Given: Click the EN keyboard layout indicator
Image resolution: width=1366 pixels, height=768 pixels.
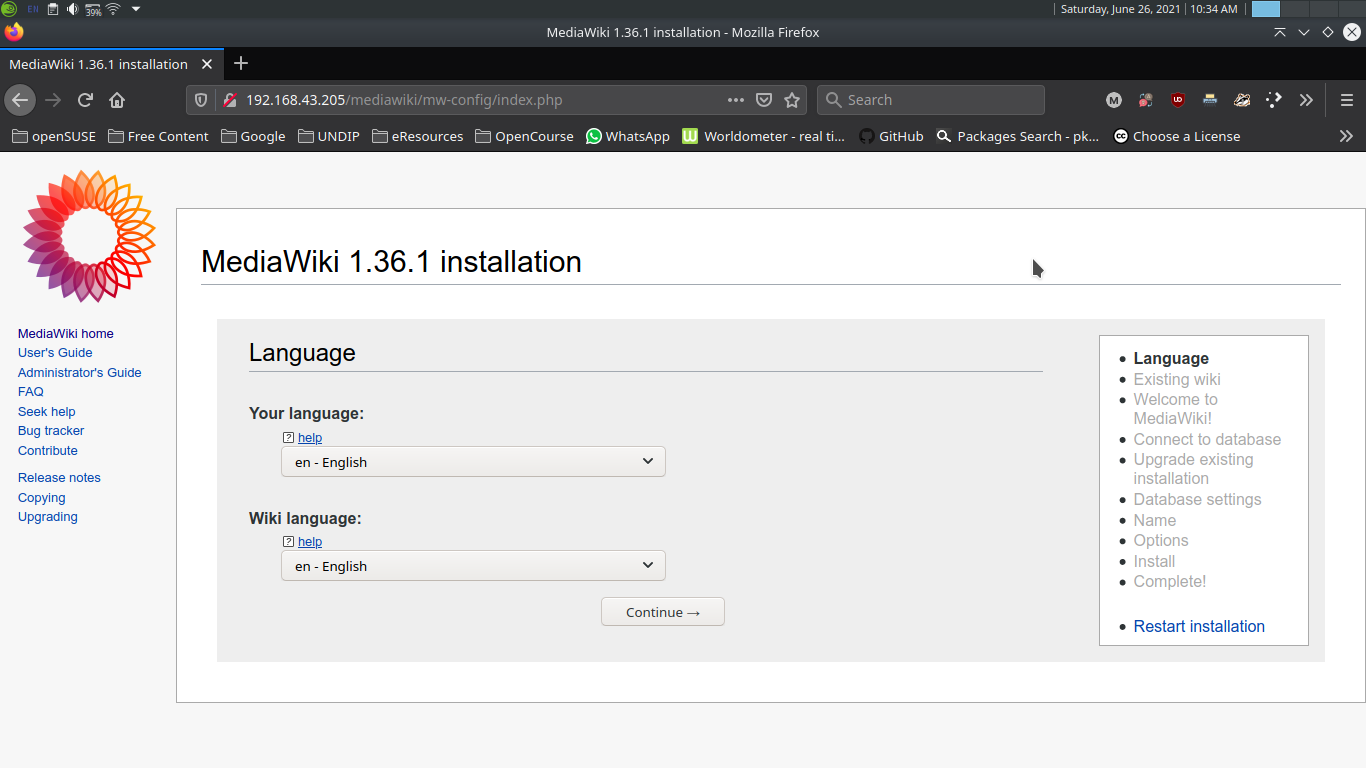Looking at the screenshot, I should tap(33, 9).
